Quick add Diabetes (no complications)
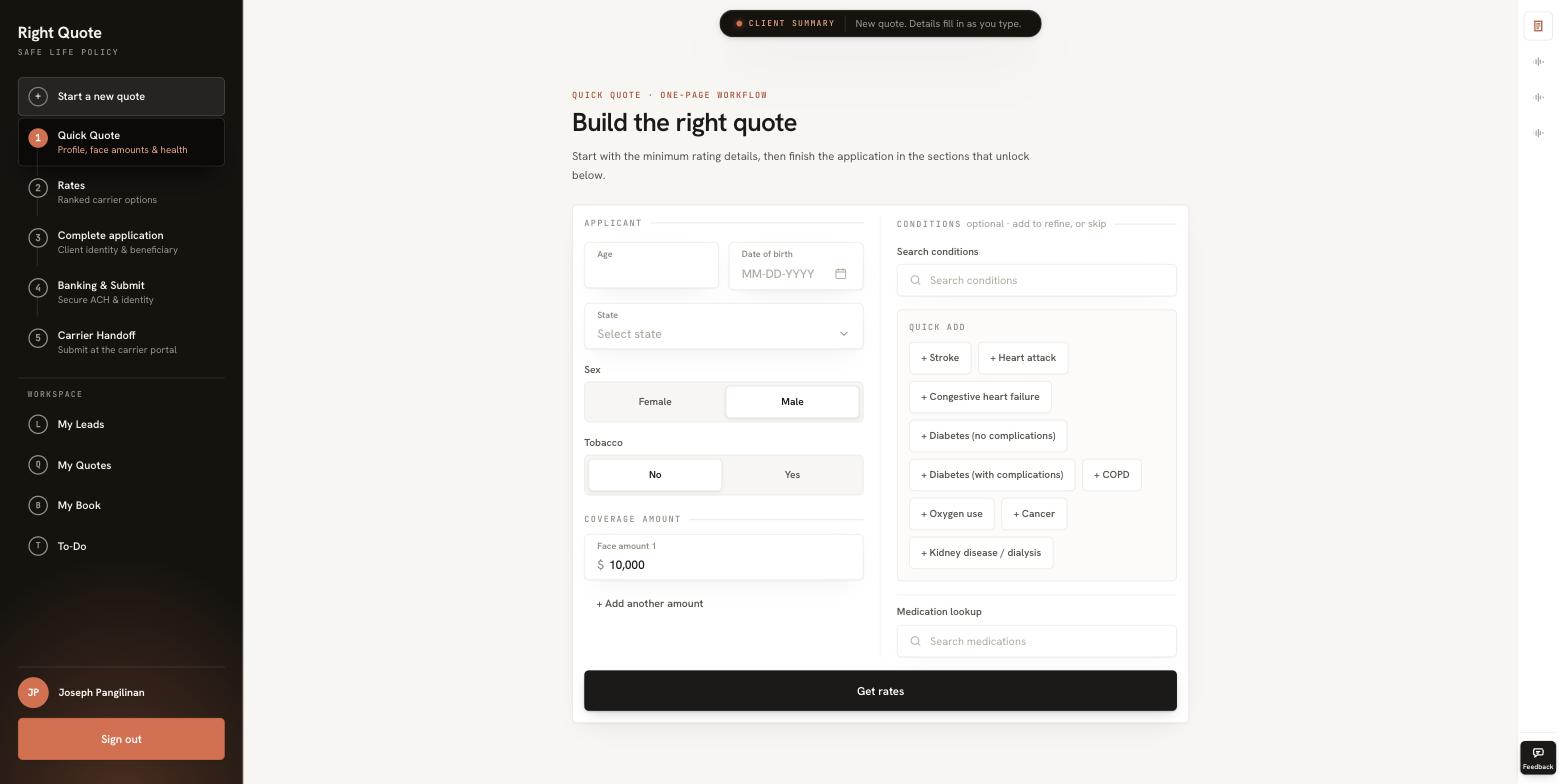 (988, 436)
